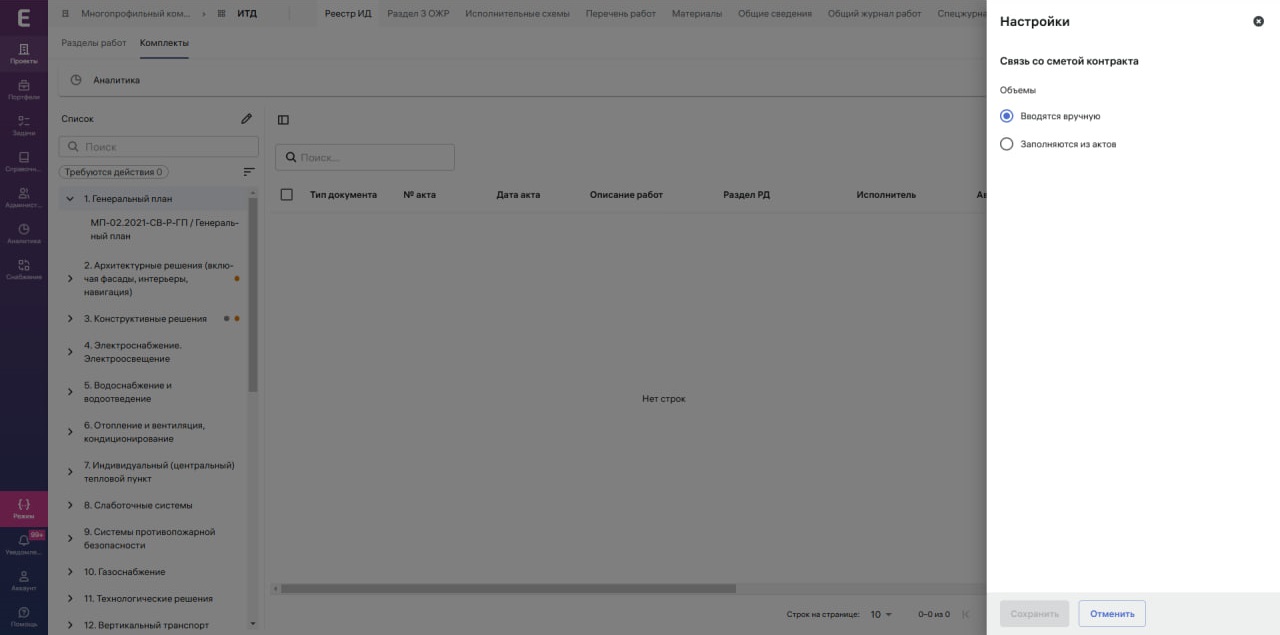Viewport: 1280px width, 635px height.
Task: Expand 9. Системы противопожарной безопасности node
Action: pyautogui.click(x=70, y=539)
